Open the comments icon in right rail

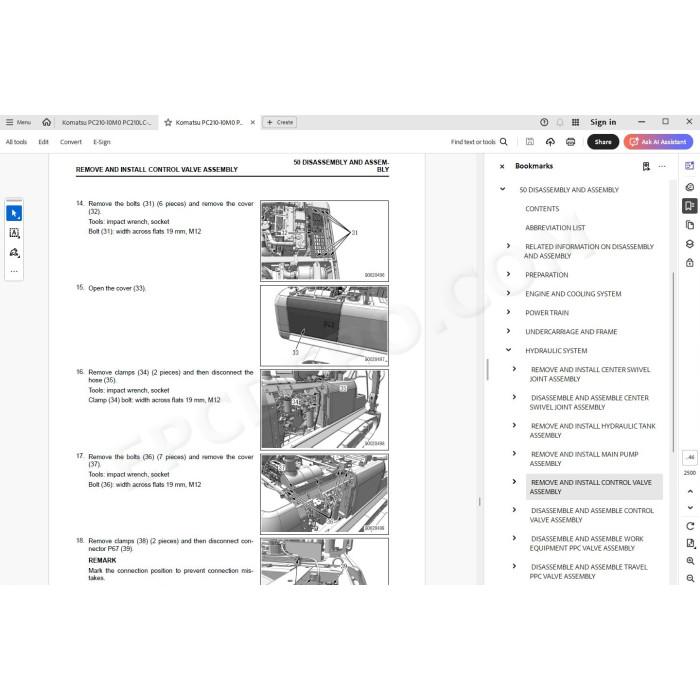[690, 187]
